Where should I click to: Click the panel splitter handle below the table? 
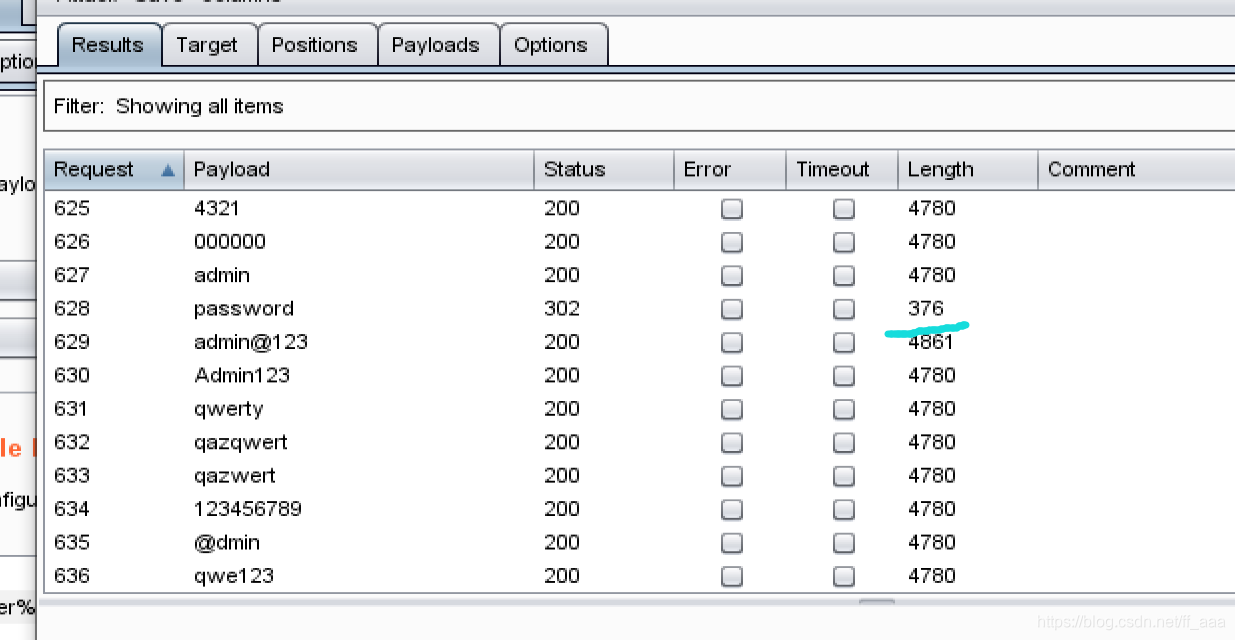(x=877, y=600)
